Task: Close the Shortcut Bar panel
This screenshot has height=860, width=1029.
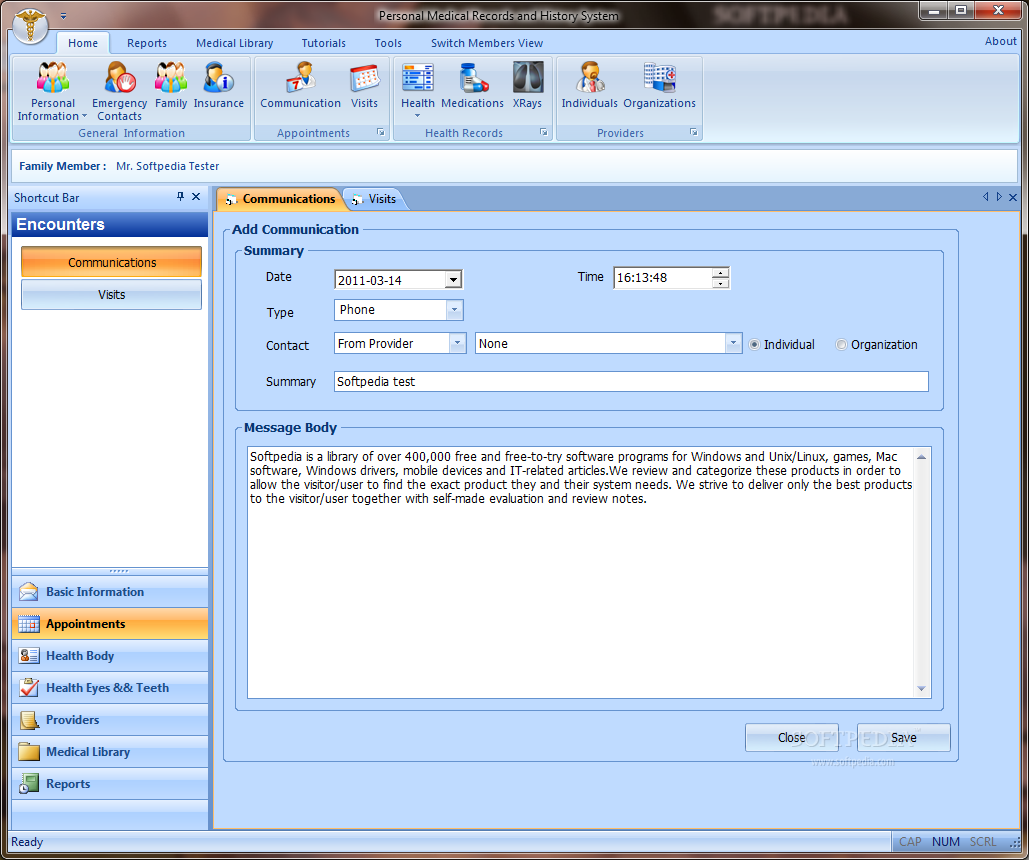Action: [196, 196]
